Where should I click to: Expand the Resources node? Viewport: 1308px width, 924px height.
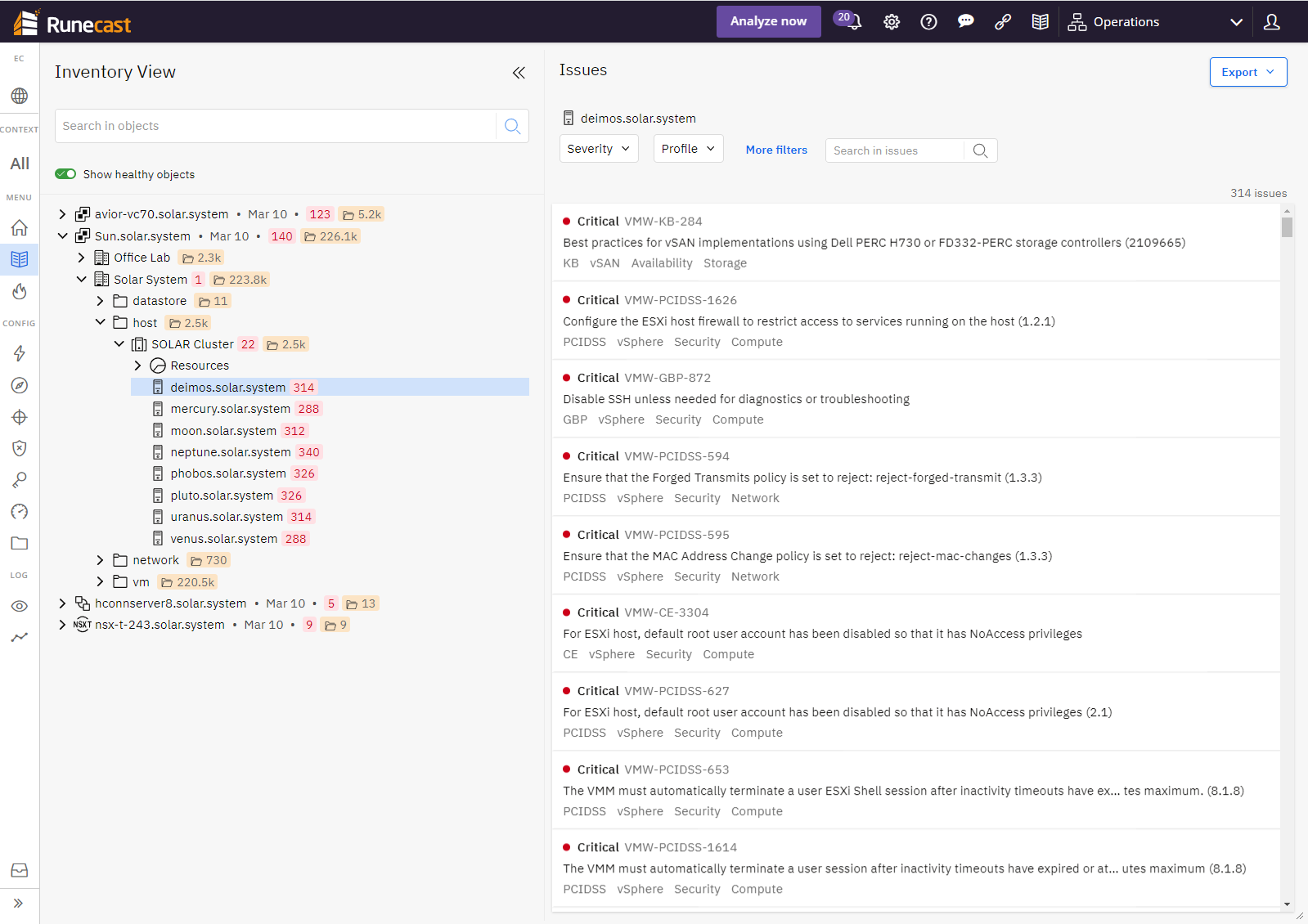(x=137, y=366)
